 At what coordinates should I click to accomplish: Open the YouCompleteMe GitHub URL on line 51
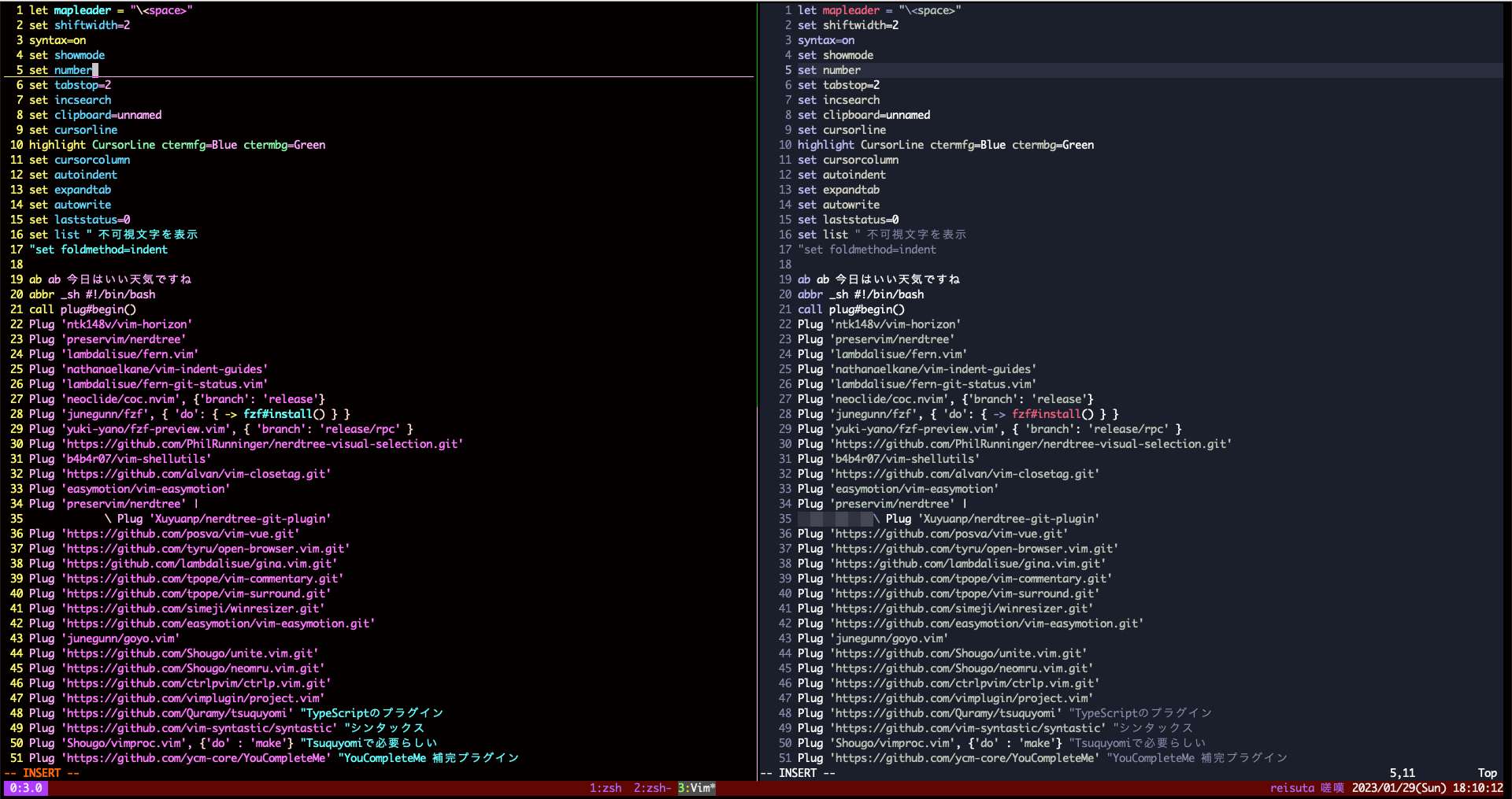pyautogui.click(x=195, y=758)
